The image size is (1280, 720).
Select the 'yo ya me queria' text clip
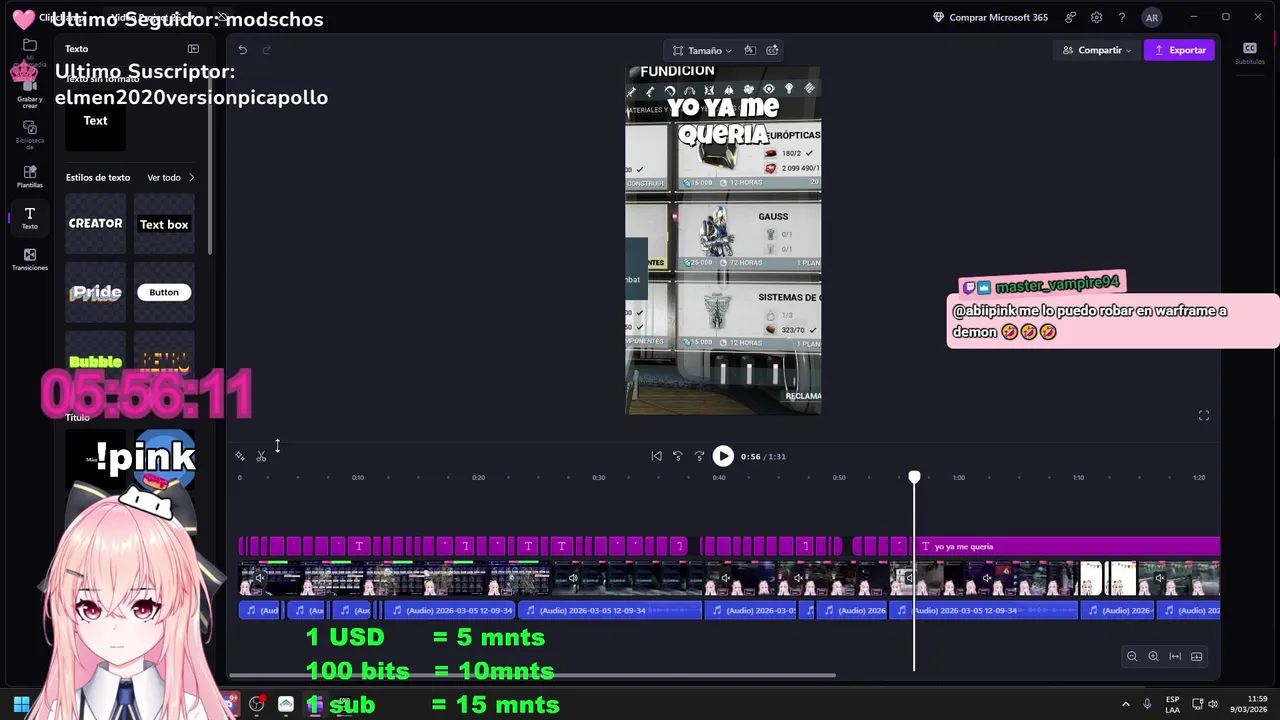tap(1067, 546)
